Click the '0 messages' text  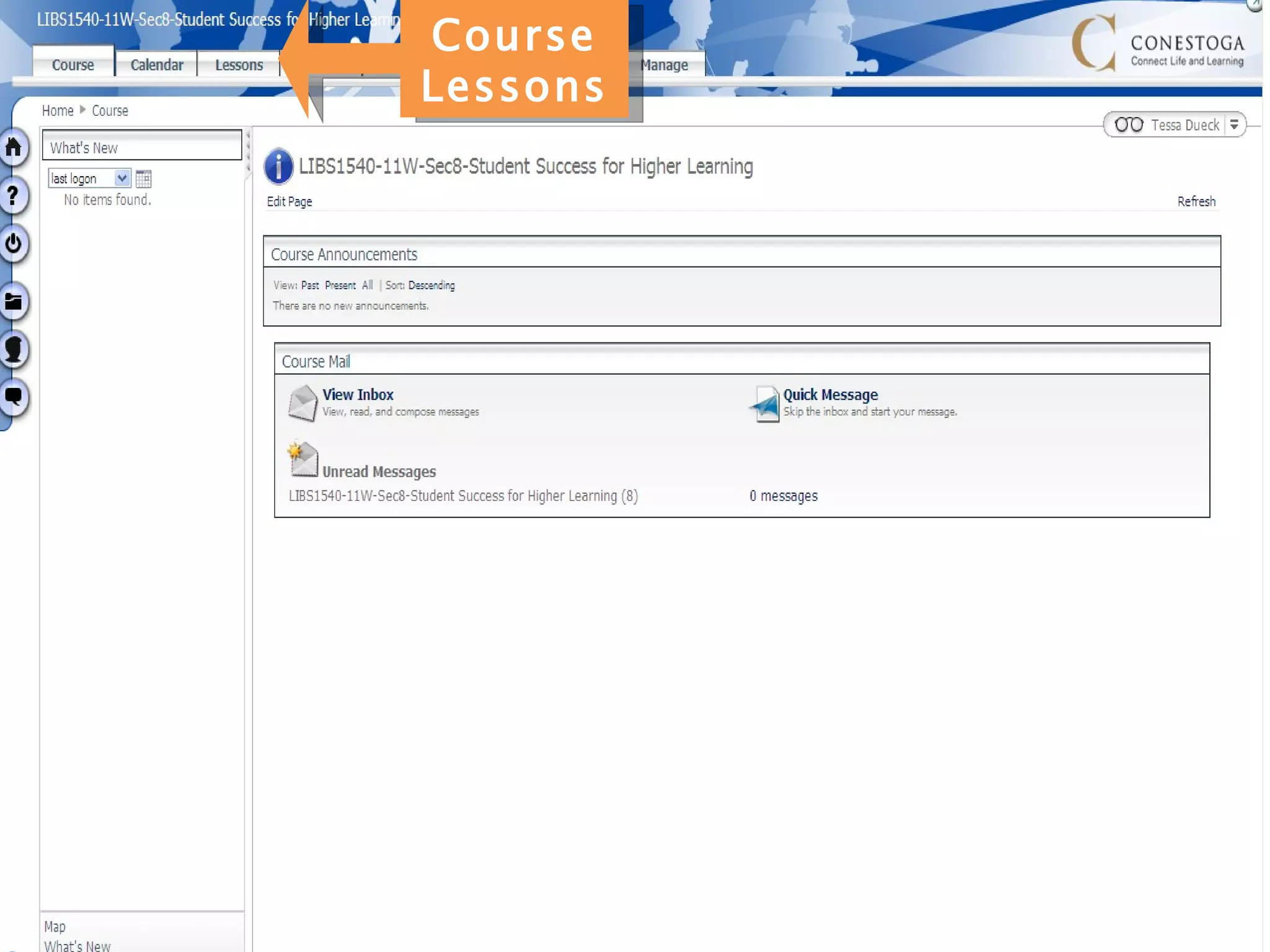tap(783, 496)
